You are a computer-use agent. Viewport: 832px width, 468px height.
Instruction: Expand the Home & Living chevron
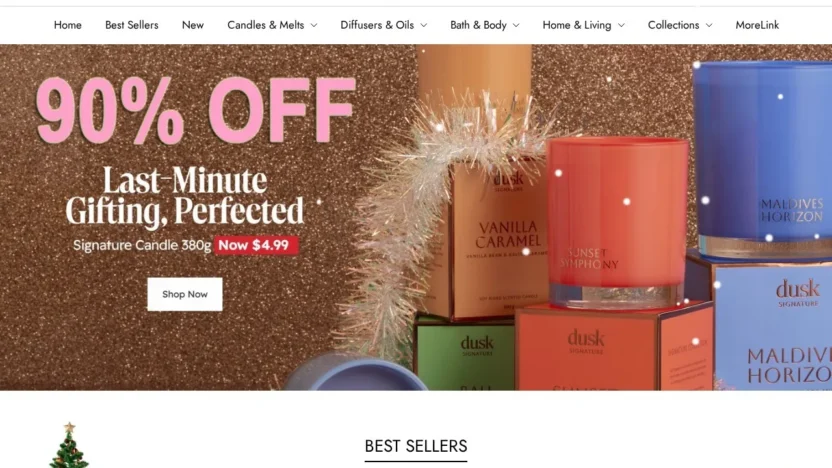tap(621, 25)
